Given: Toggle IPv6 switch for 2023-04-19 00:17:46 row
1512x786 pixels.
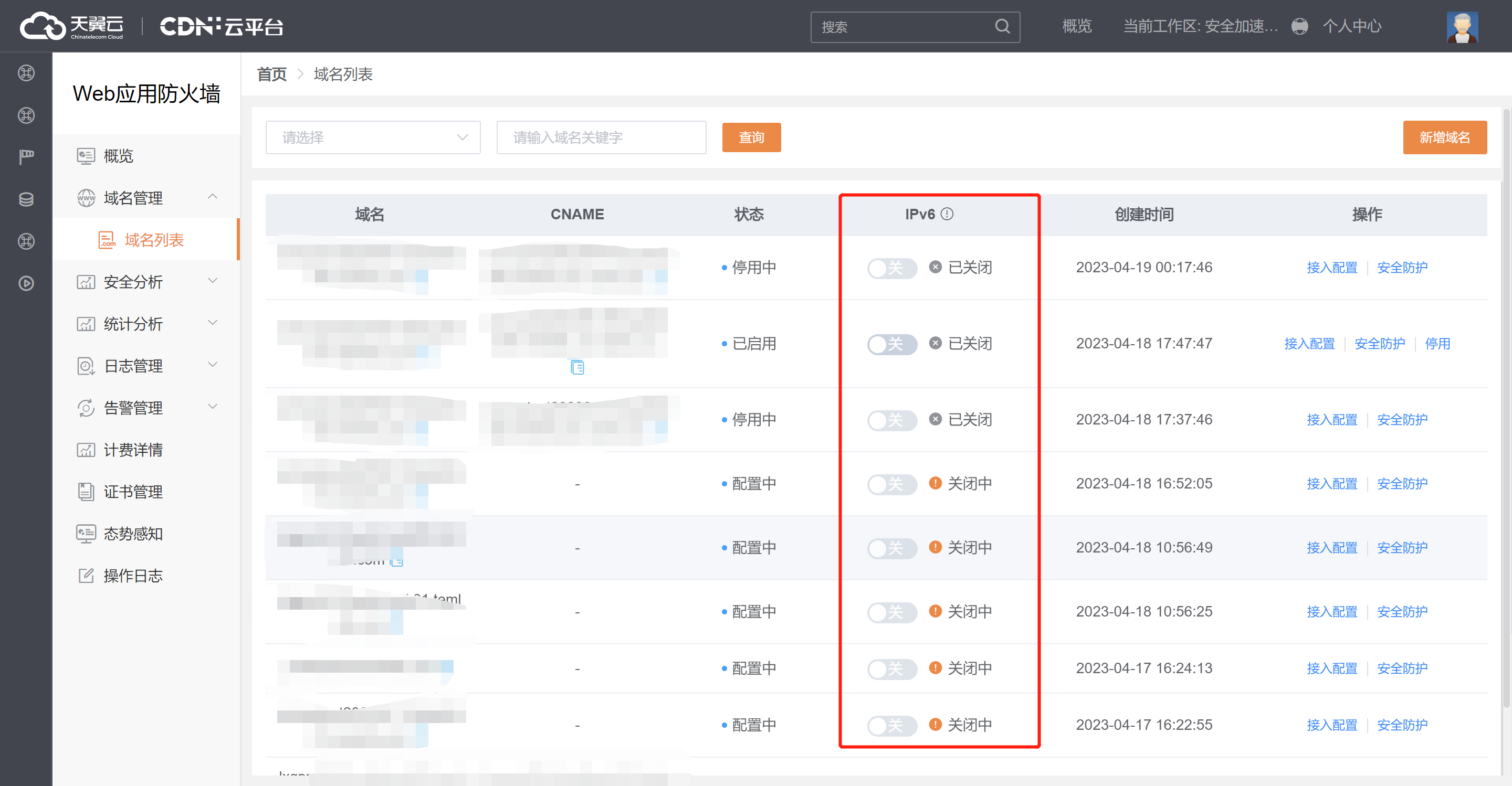Looking at the screenshot, I should (891, 268).
